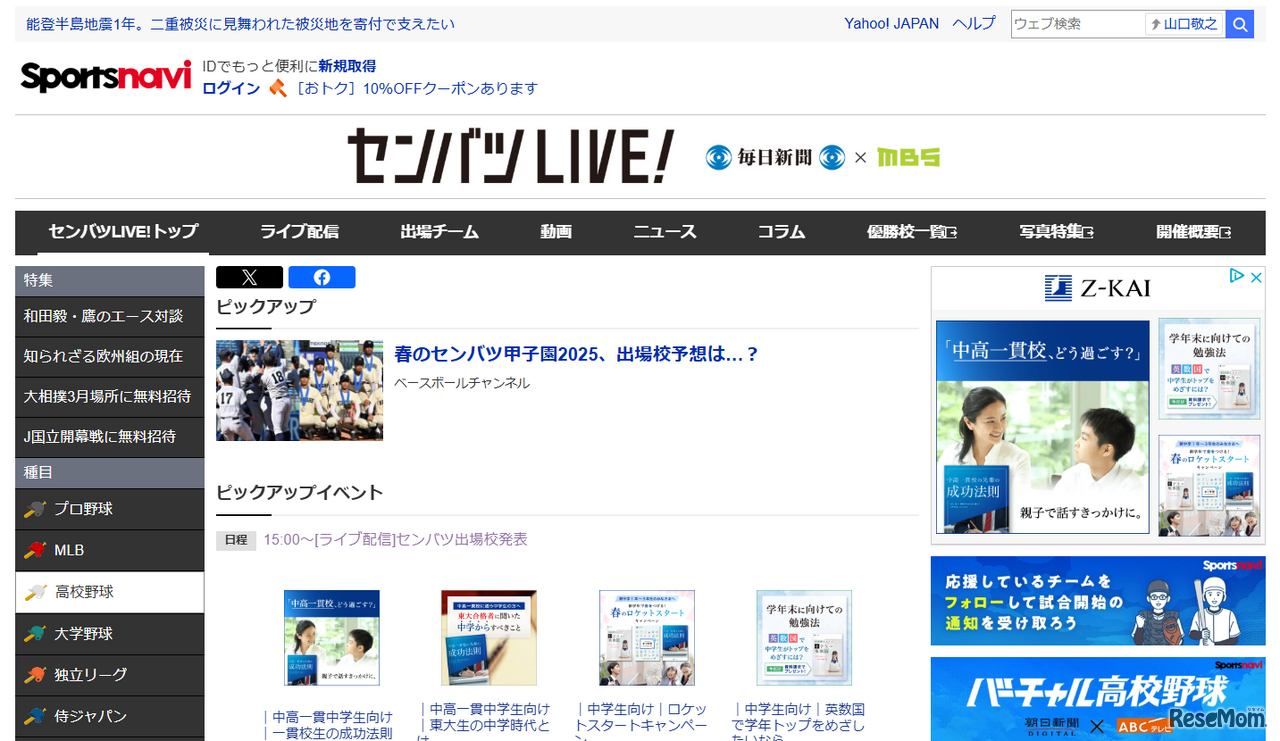Click the MLB bat icon
This screenshot has width=1280, height=741.
(x=35, y=550)
